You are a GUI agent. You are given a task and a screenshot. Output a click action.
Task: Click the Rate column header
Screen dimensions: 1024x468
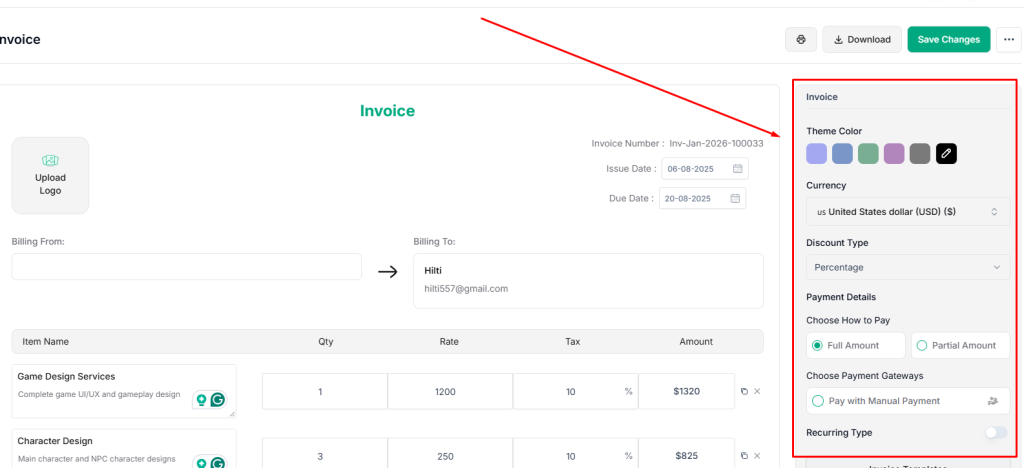449,341
